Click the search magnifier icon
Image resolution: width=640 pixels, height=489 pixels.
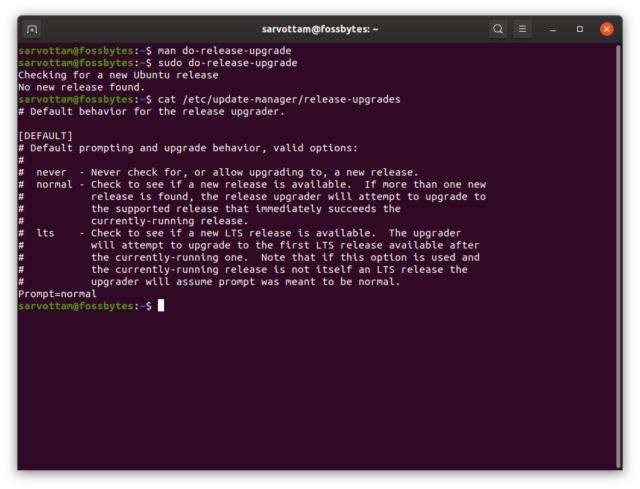tap(498, 29)
